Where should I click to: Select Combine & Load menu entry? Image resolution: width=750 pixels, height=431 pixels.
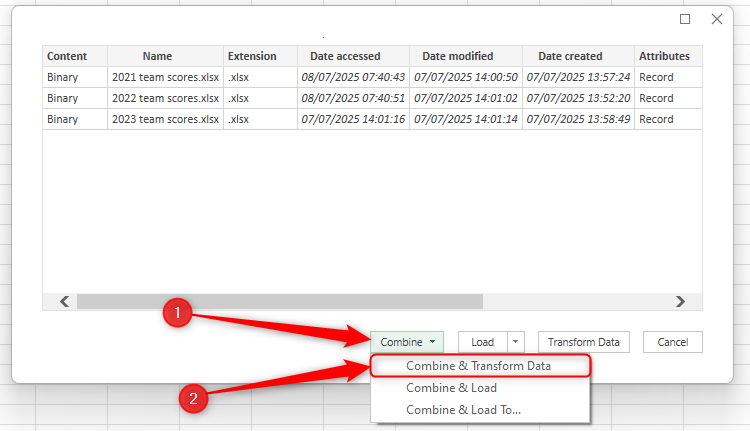pyautogui.click(x=451, y=388)
